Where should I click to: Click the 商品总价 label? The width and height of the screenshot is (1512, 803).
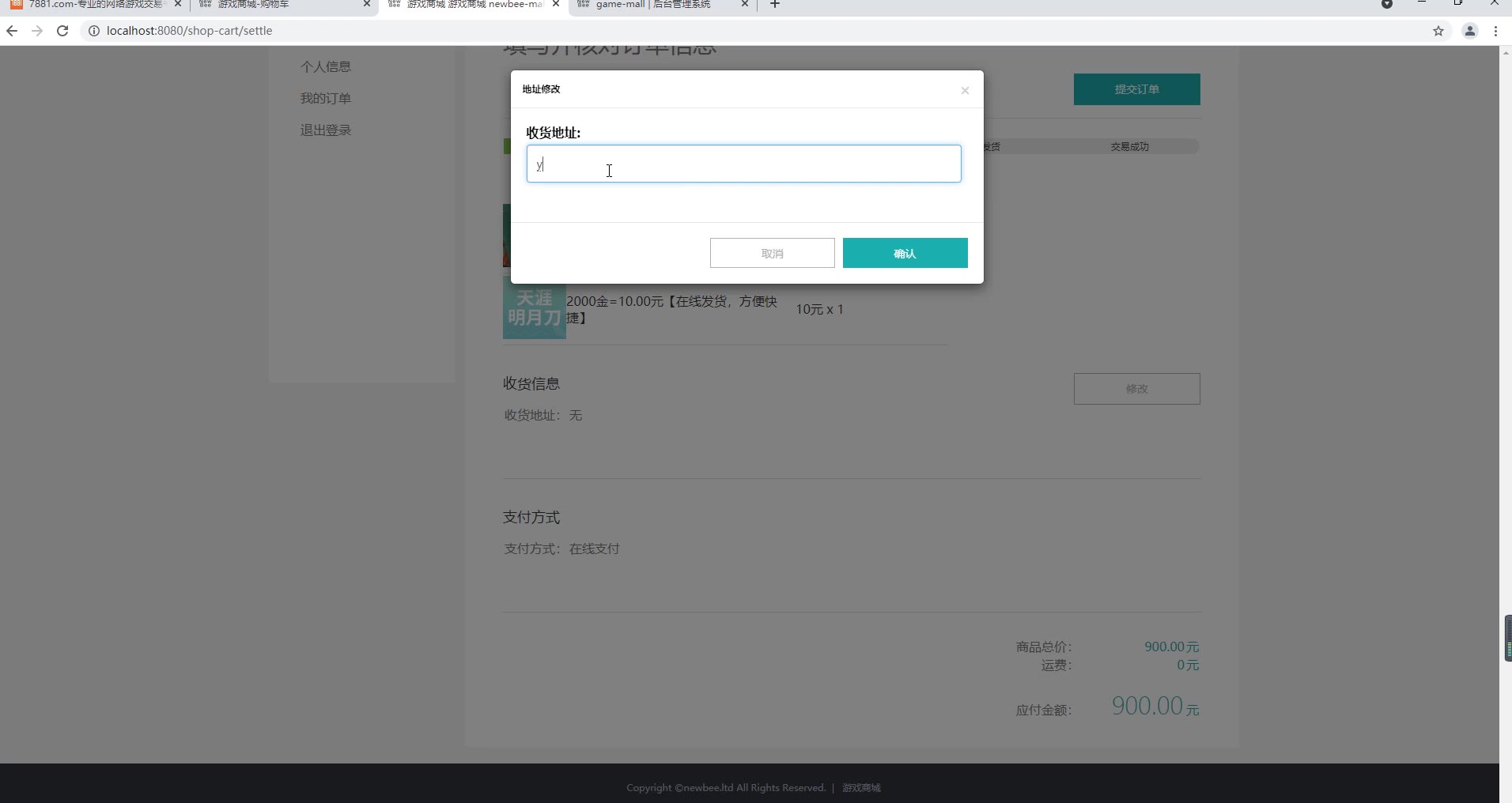[x=1044, y=647]
